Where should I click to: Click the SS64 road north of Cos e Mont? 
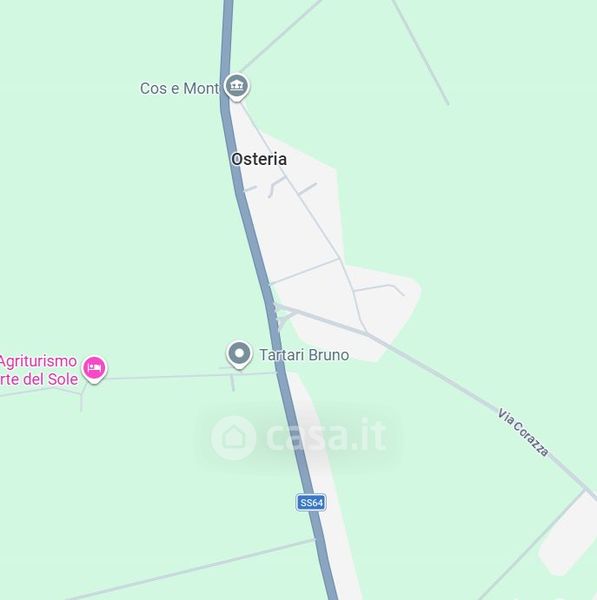pyautogui.click(x=226, y=34)
